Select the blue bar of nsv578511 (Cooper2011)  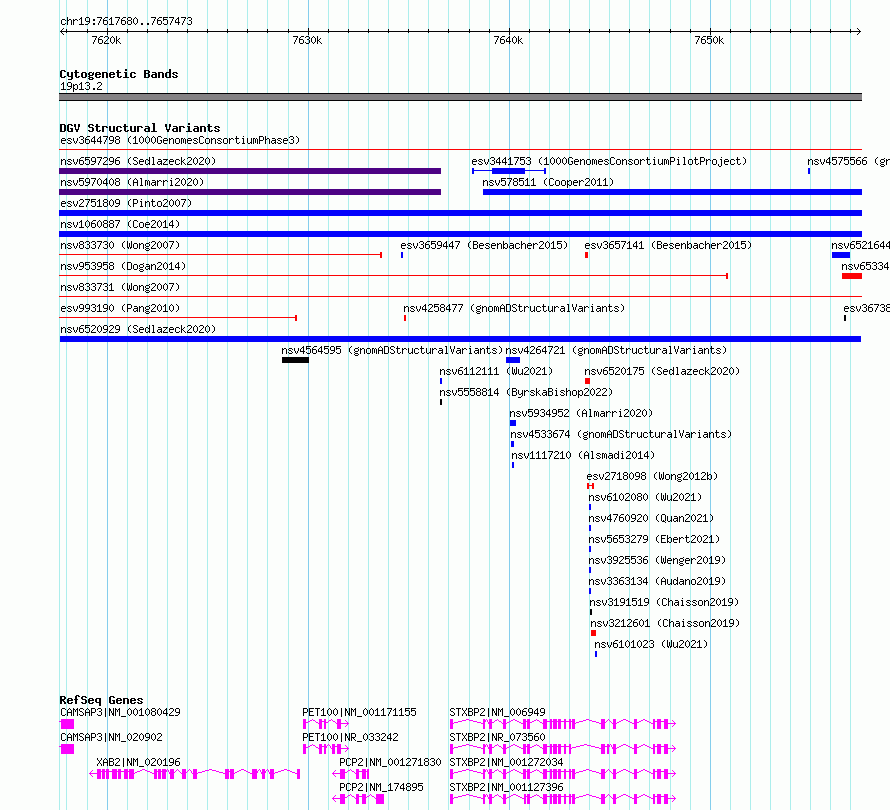pyautogui.click(x=672, y=192)
